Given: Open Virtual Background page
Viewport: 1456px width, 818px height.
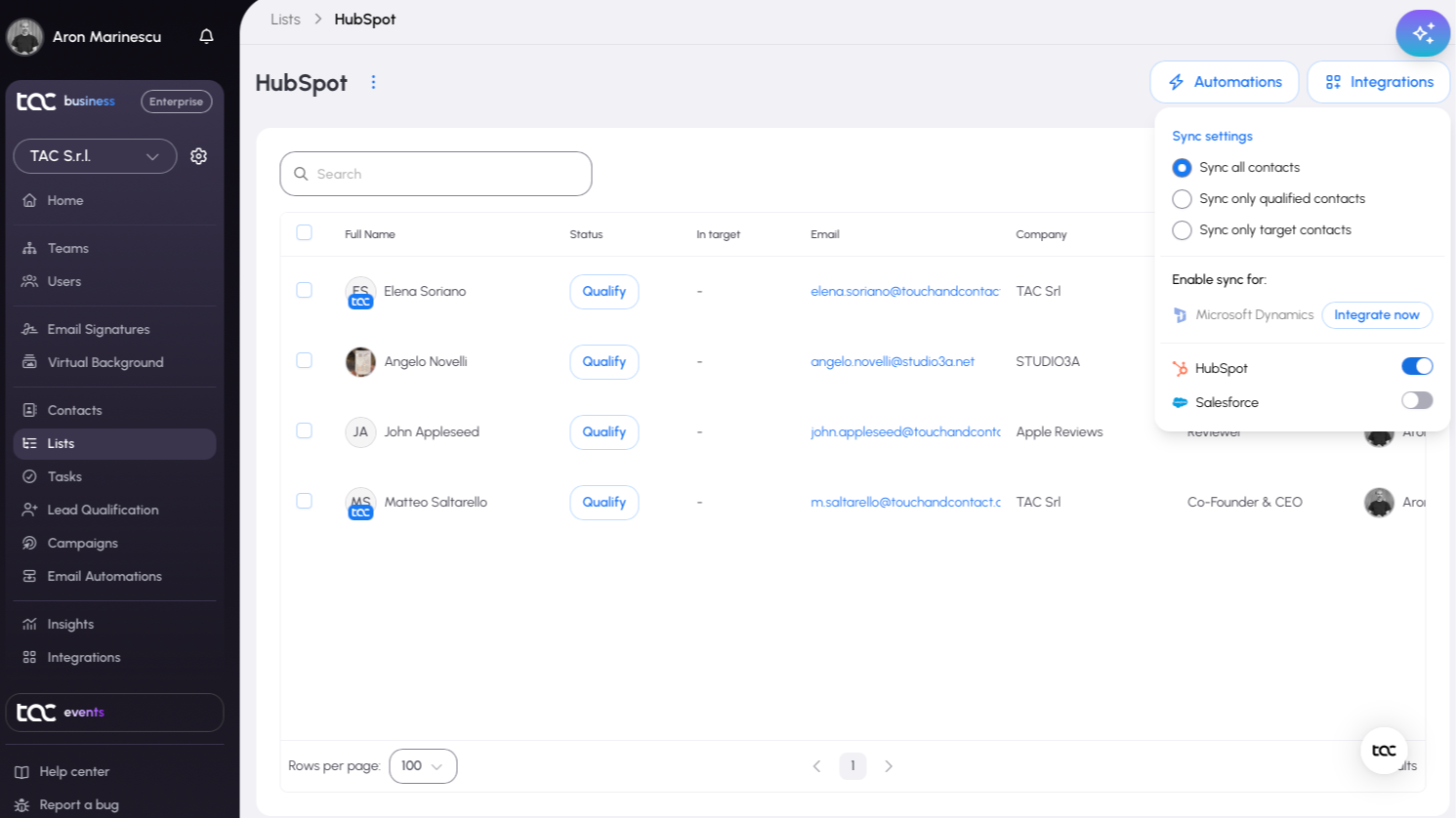Looking at the screenshot, I should pos(114,362).
